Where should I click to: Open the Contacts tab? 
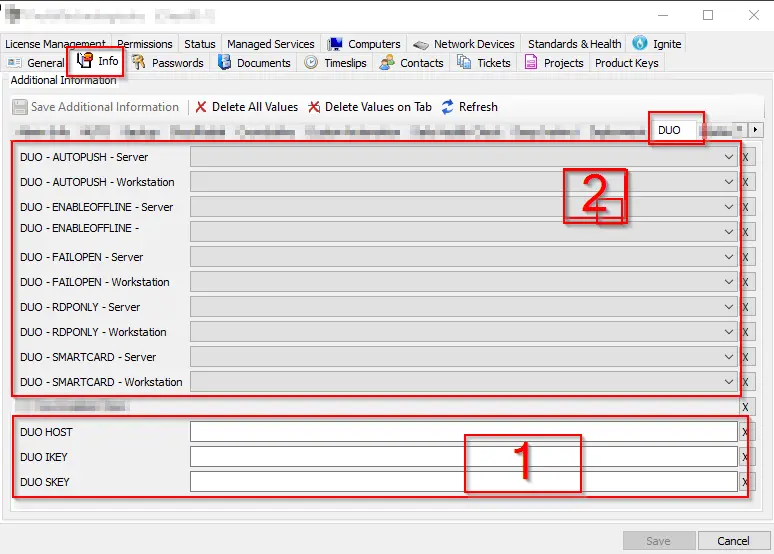(x=411, y=63)
